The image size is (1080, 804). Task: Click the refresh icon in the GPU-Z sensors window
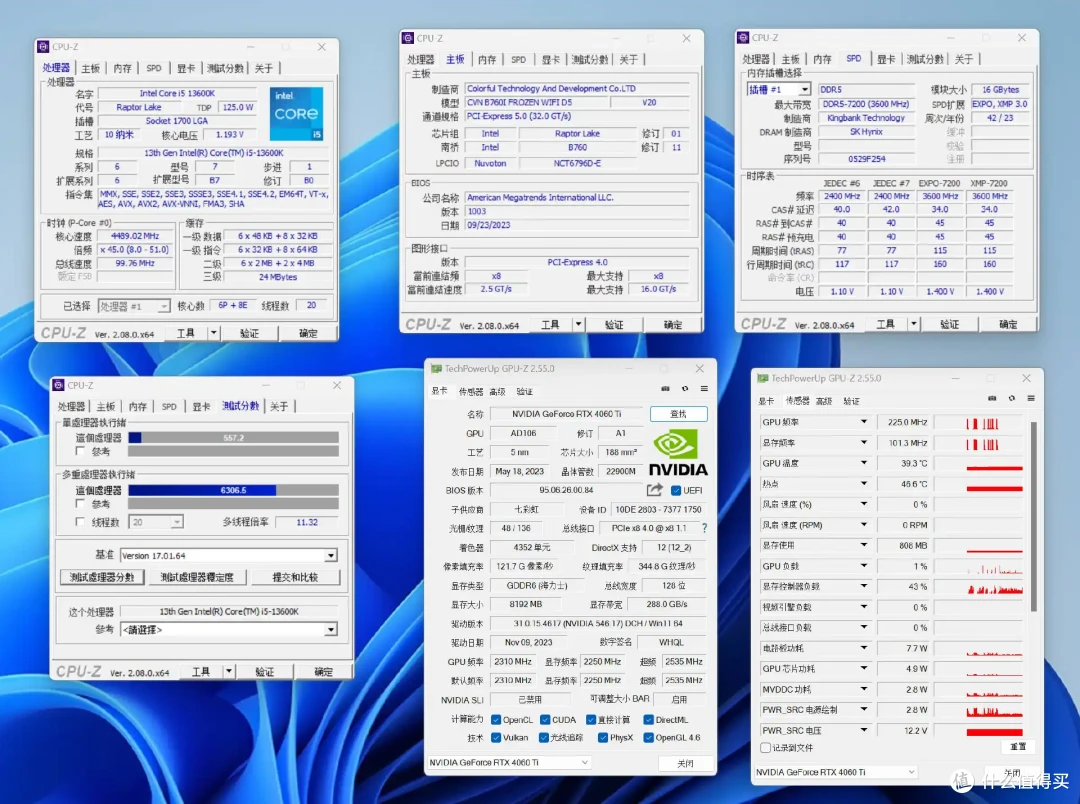1012,398
